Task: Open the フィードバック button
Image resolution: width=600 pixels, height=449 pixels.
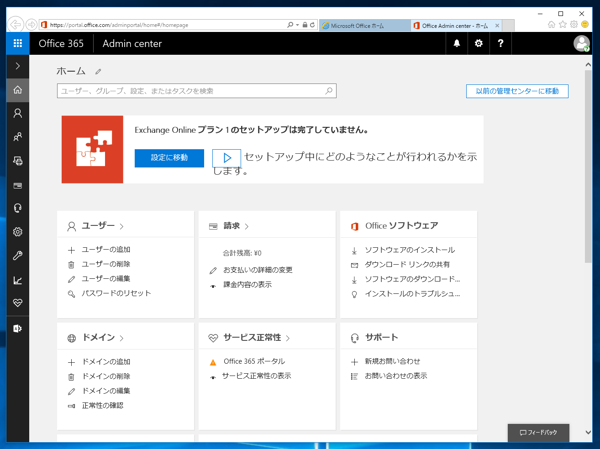Action: pos(538,433)
